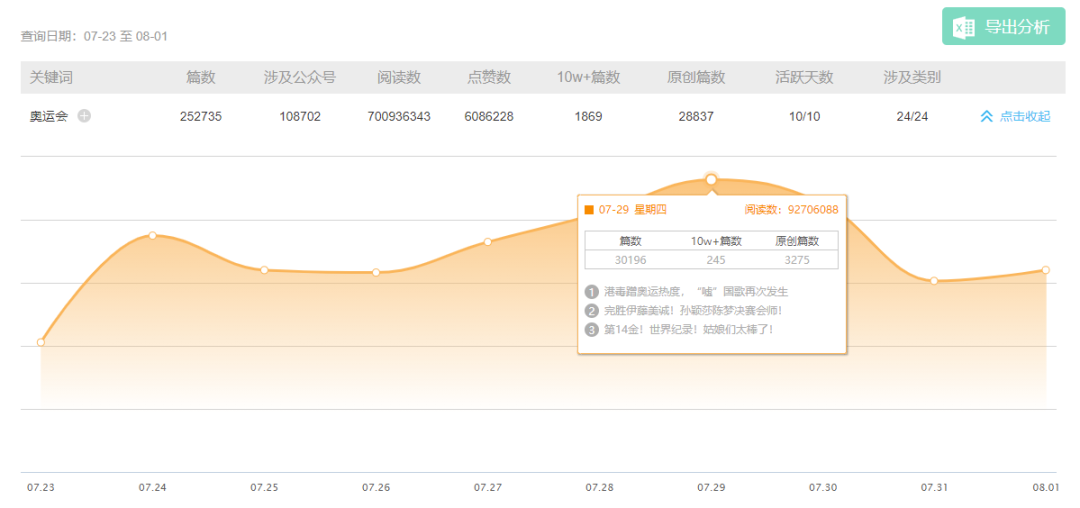Click the 篇数 column header

pyautogui.click(x=200, y=77)
